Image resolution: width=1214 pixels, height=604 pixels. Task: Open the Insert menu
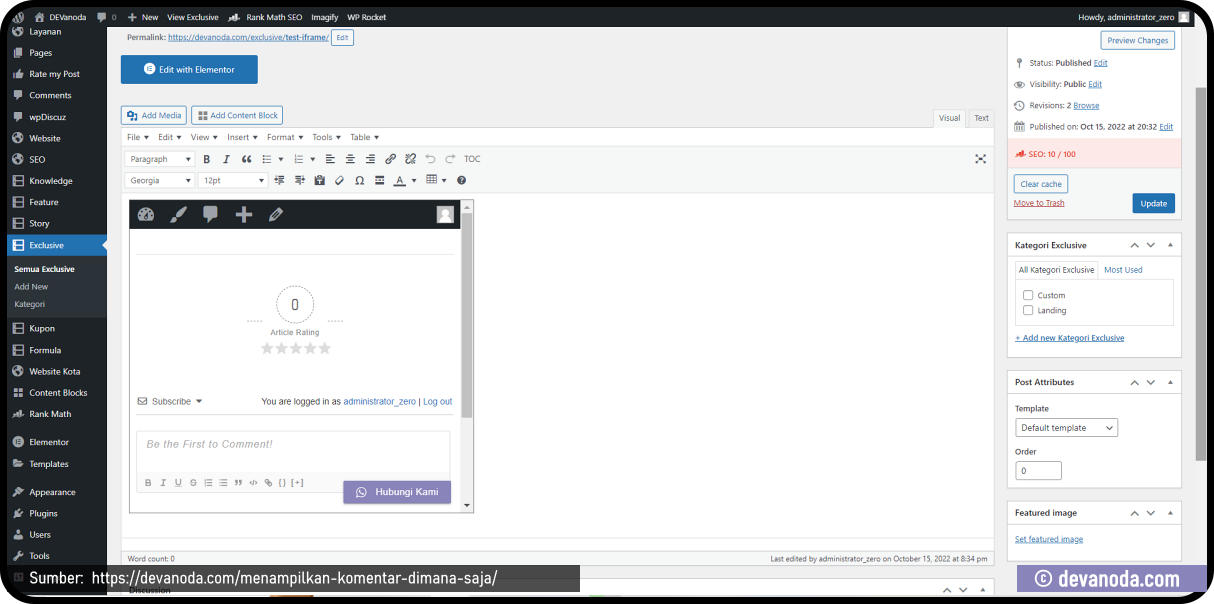point(242,137)
